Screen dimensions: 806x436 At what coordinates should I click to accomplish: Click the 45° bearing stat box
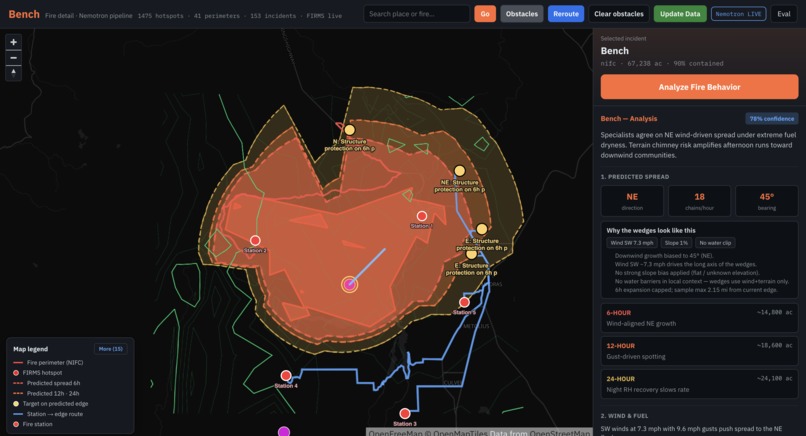[x=766, y=201]
